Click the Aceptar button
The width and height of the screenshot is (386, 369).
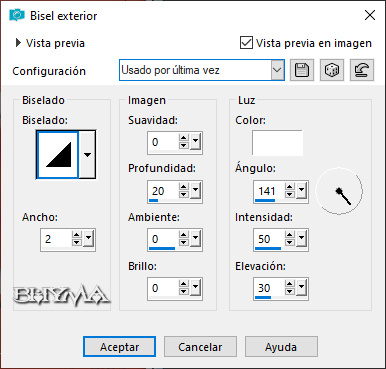click(x=119, y=347)
